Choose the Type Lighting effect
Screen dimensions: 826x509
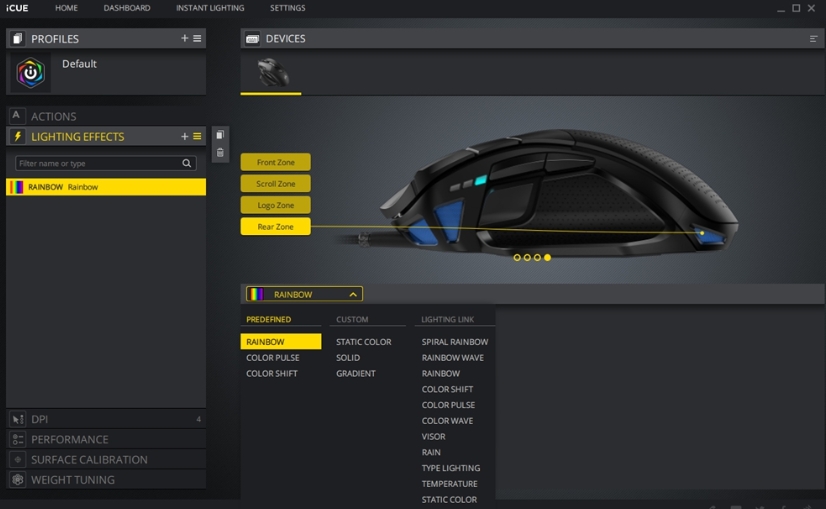coord(451,468)
